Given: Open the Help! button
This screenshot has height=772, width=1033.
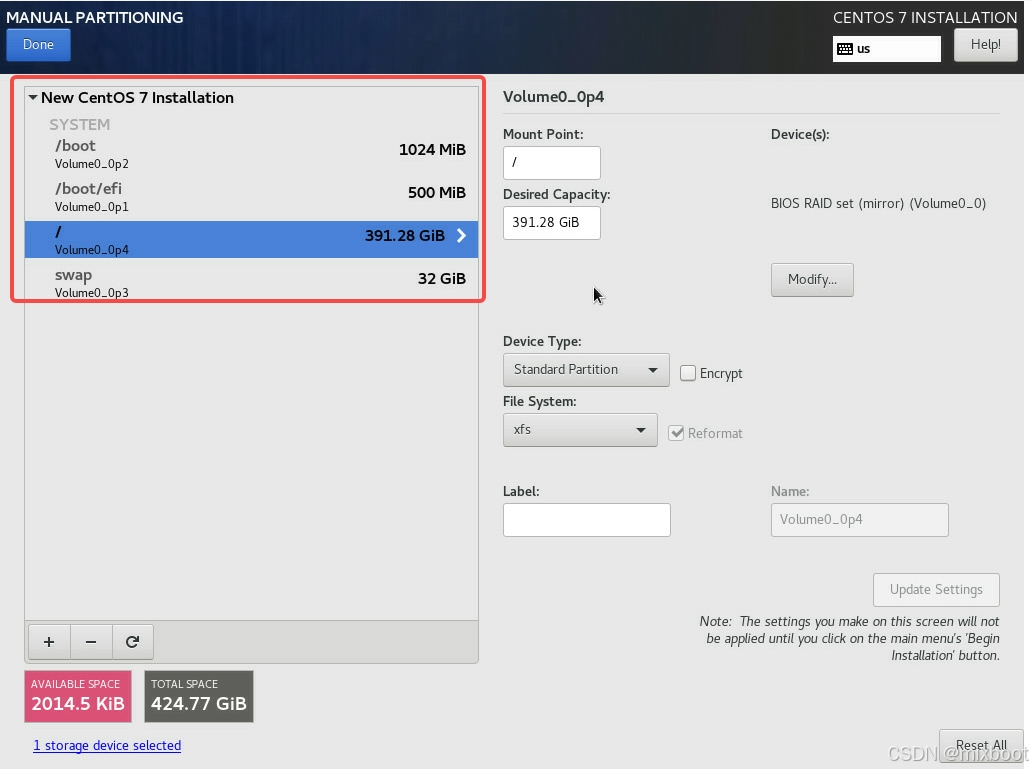Looking at the screenshot, I should (986, 45).
